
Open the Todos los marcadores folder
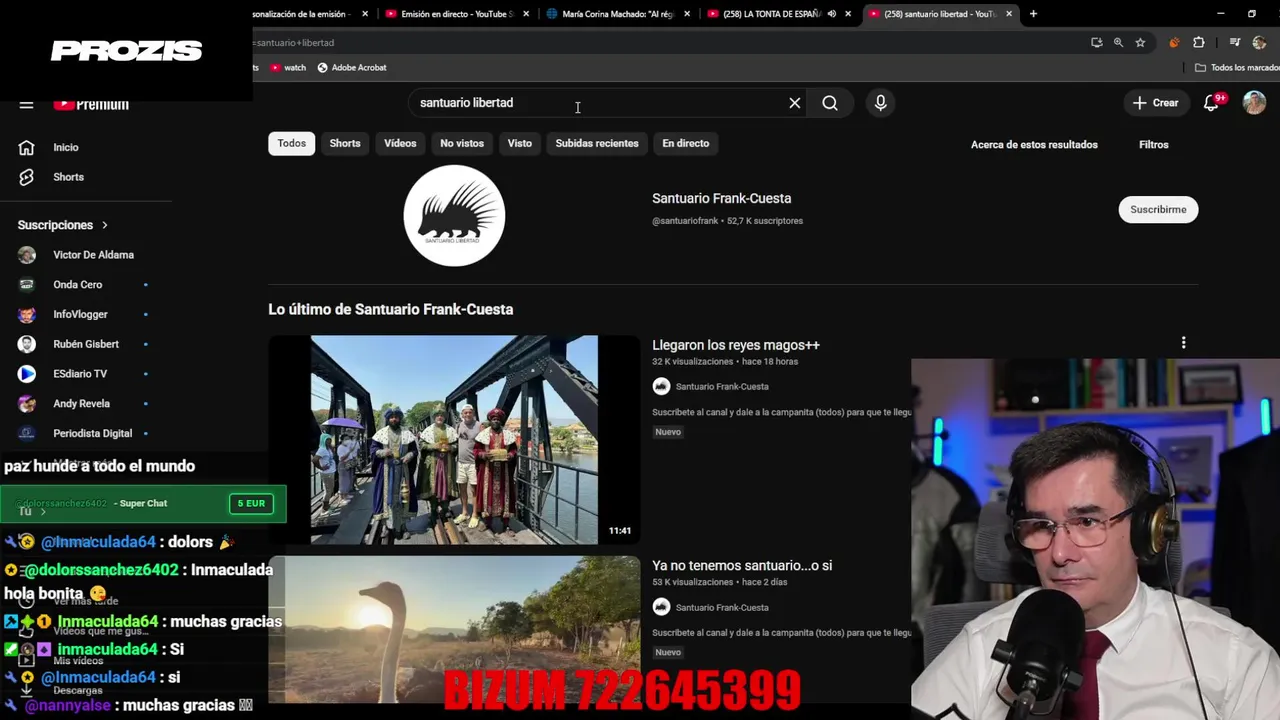pyautogui.click(x=1237, y=68)
